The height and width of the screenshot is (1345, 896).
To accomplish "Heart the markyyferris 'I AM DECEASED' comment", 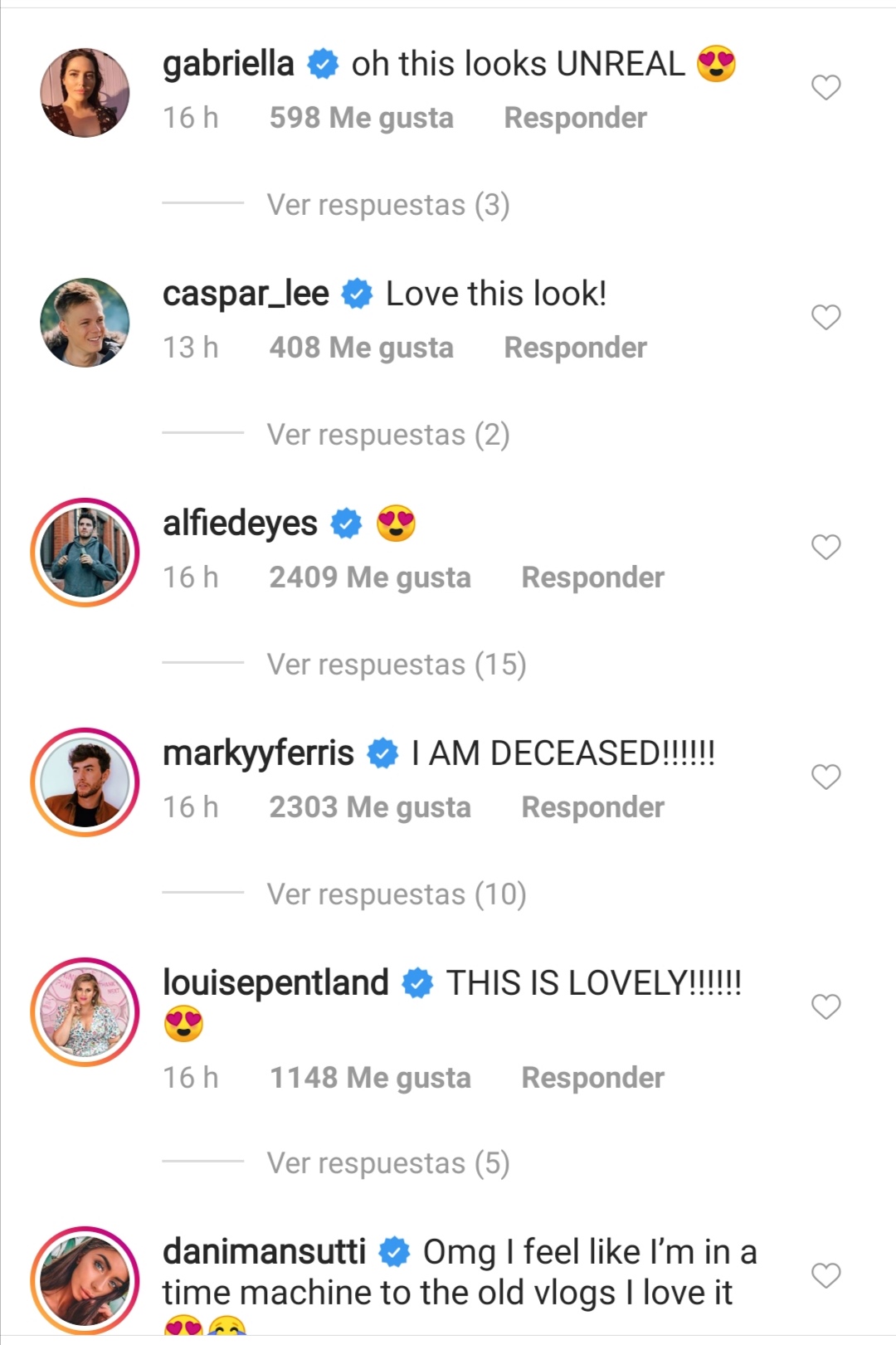I will tap(825, 777).
